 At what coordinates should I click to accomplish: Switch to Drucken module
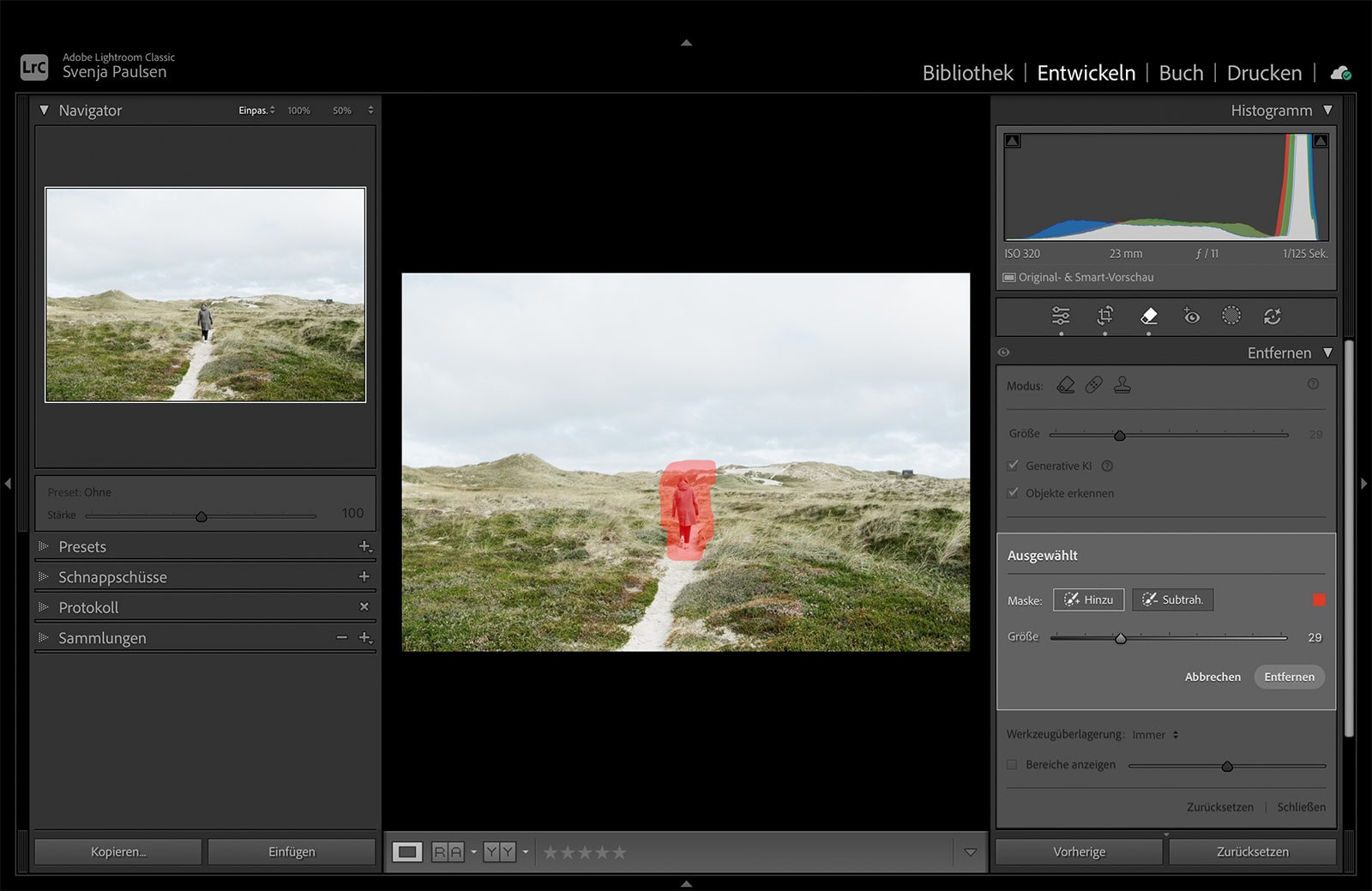pos(1264,73)
